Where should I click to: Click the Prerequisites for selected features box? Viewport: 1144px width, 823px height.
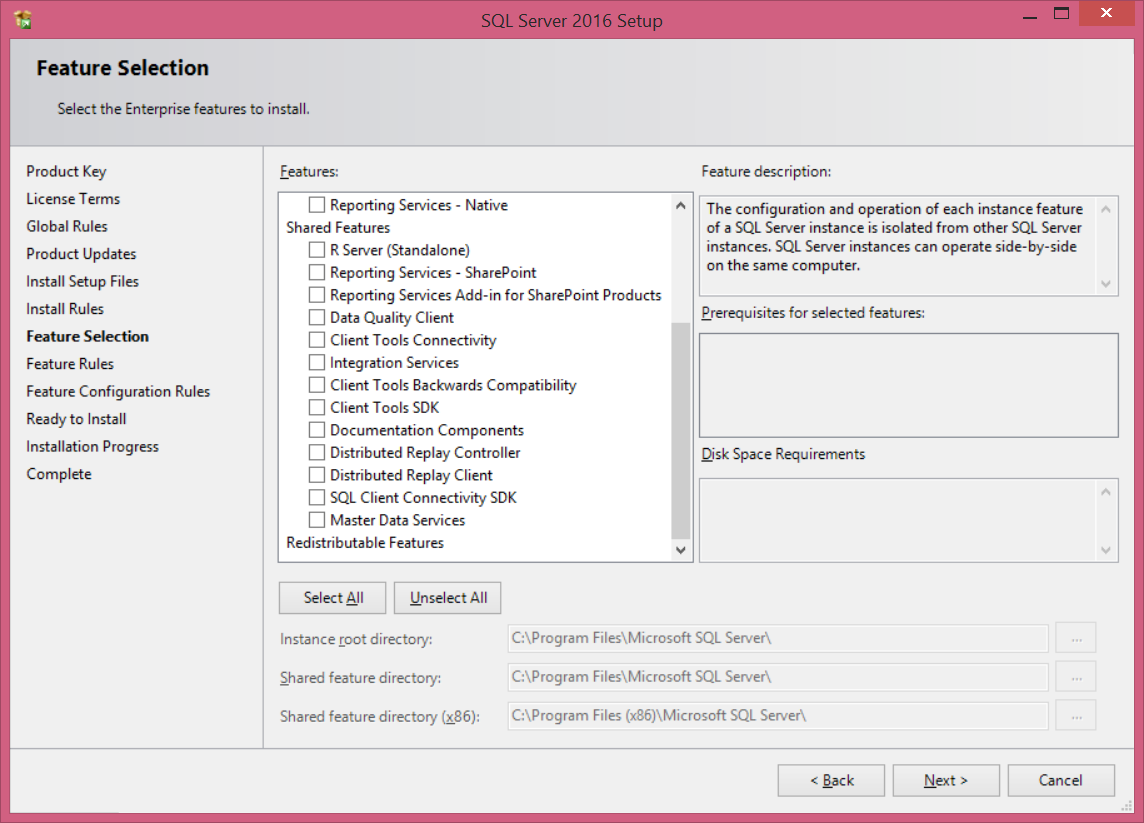click(x=908, y=385)
